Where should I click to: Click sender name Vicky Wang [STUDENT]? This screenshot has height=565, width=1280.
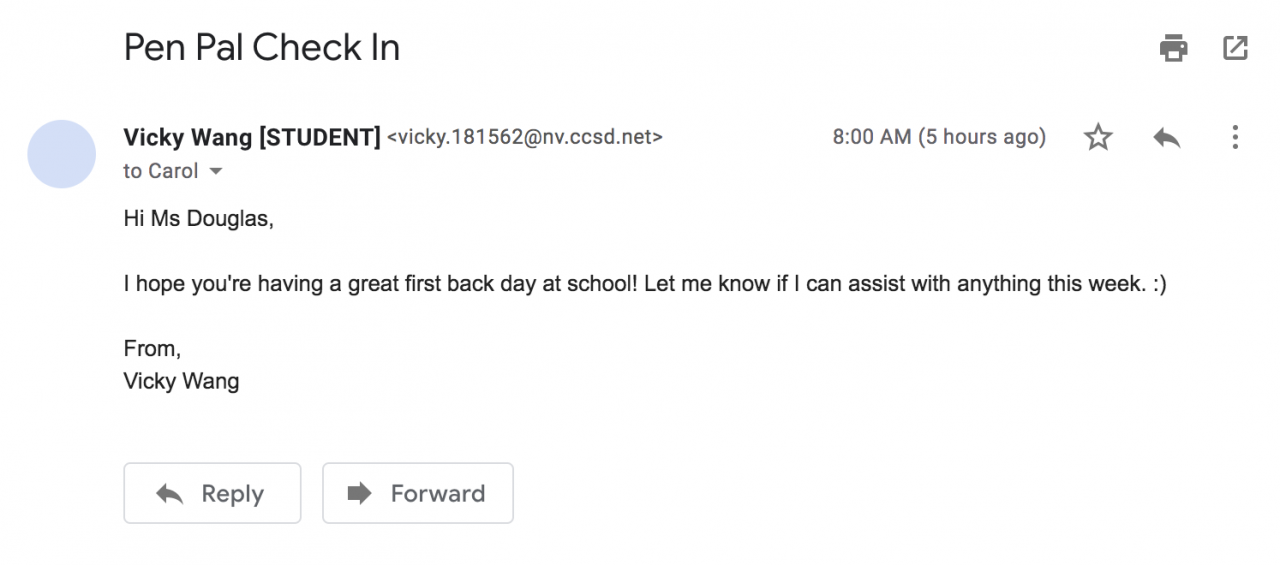(x=252, y=137)
